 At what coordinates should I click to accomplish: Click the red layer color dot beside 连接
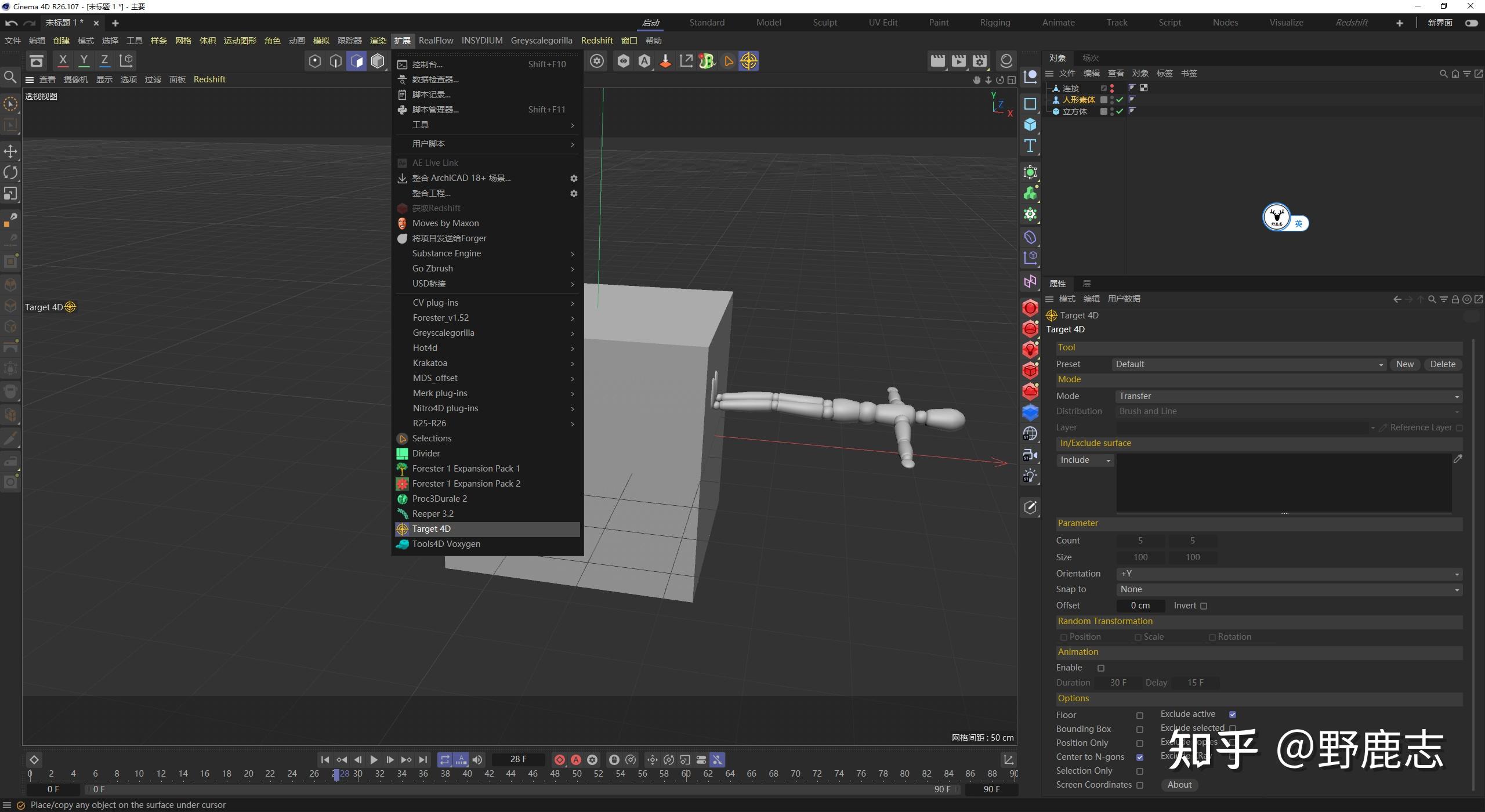pyautogui.click(x=1111, y=88)
